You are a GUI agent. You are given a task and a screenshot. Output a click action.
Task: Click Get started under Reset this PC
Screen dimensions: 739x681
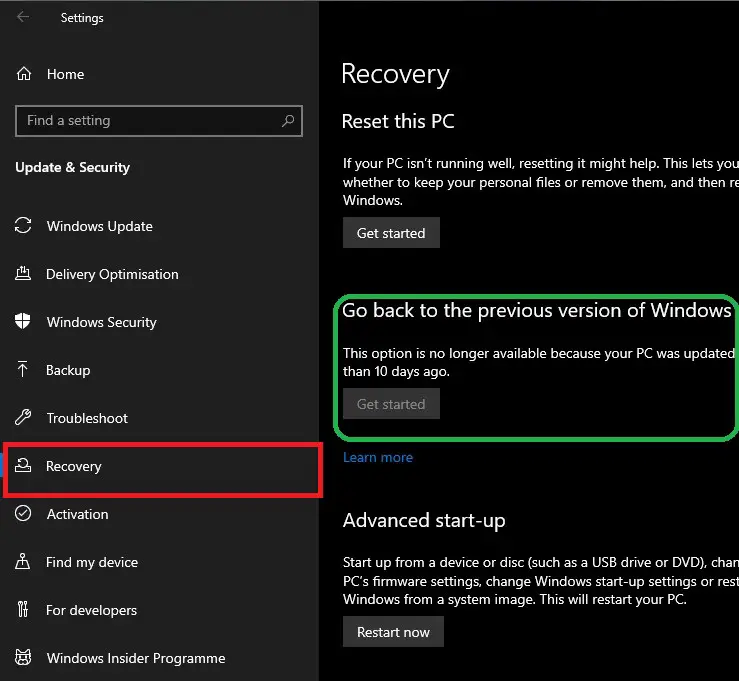(391, 233)
